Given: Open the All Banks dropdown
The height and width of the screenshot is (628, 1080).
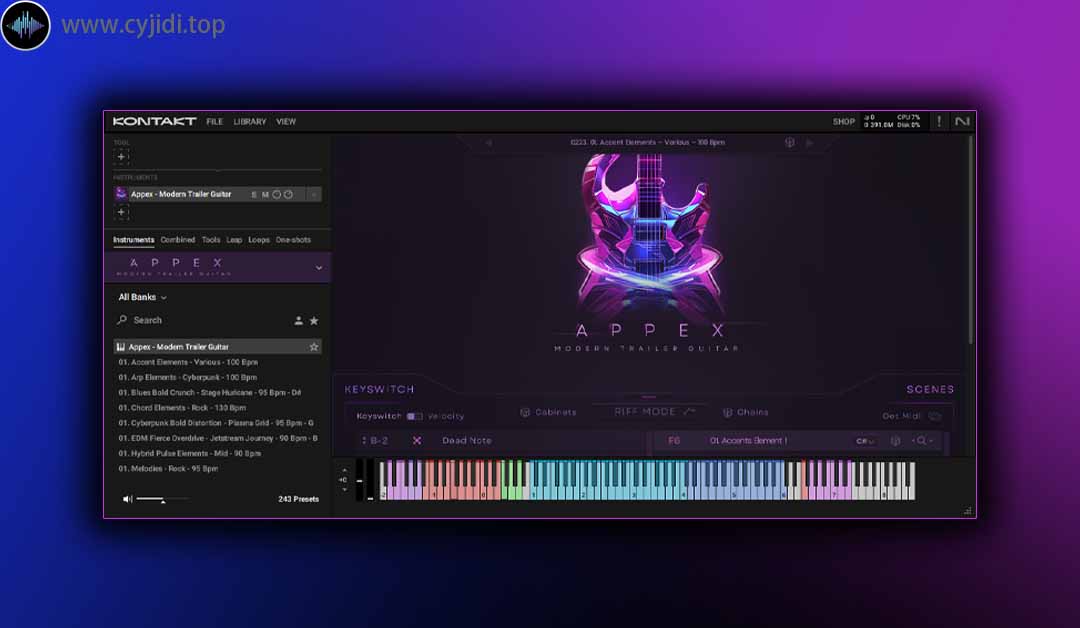Looking at the screenshot, I should tap(143, 297).
